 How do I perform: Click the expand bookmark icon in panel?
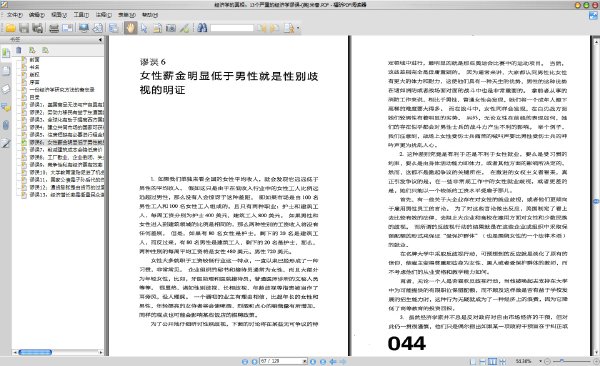(x=32, y=50)
